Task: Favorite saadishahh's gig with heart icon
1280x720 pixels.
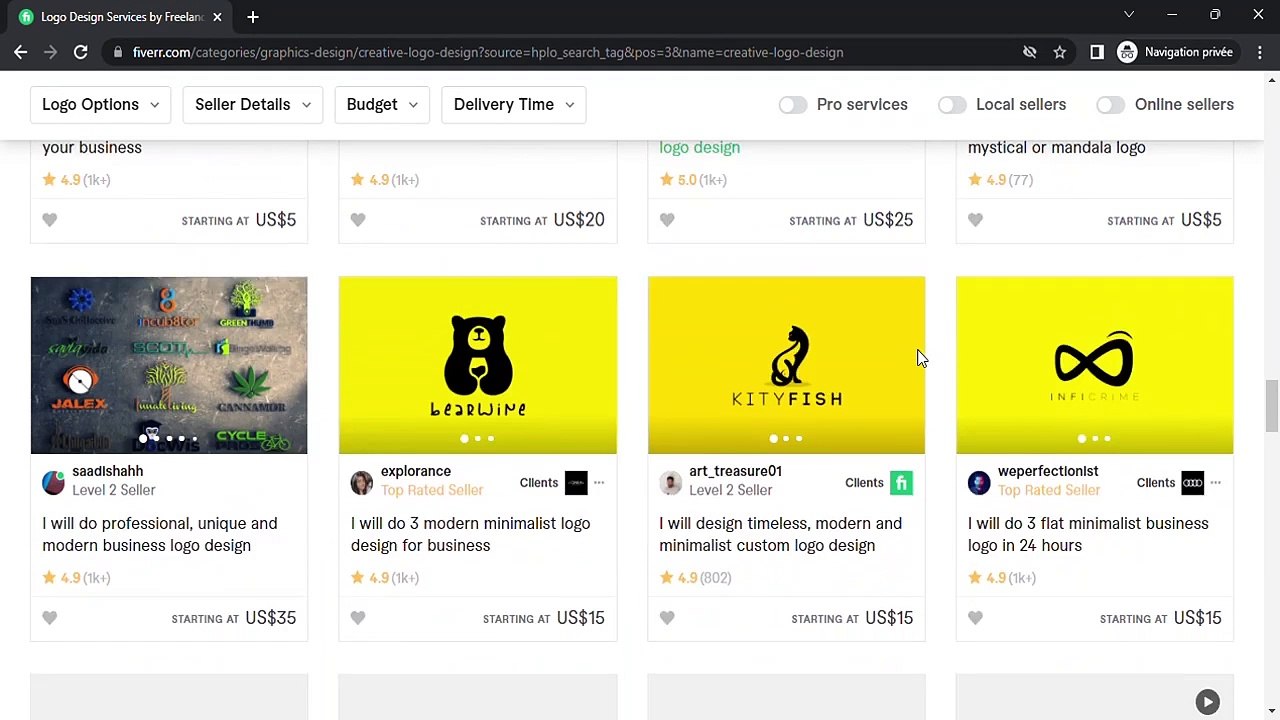Action: [50, 618]
